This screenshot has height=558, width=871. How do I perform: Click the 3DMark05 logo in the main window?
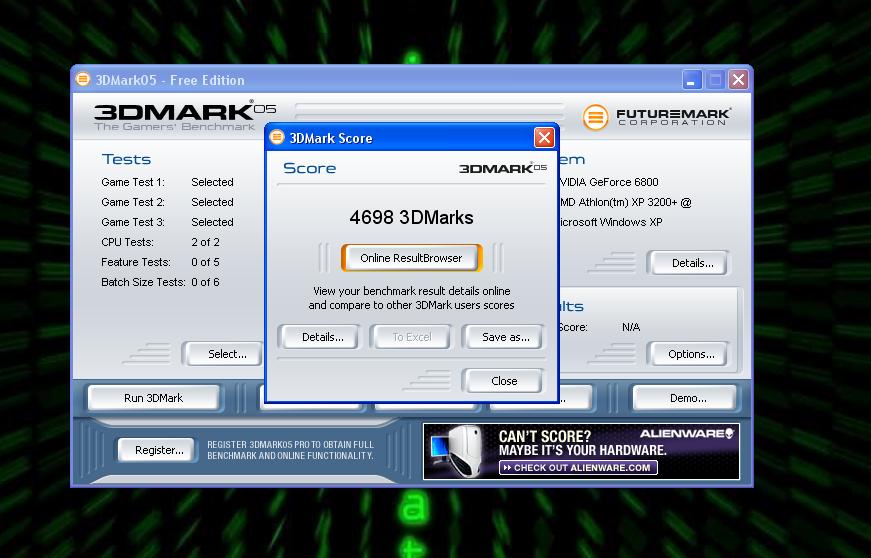(x=184, y=117)
